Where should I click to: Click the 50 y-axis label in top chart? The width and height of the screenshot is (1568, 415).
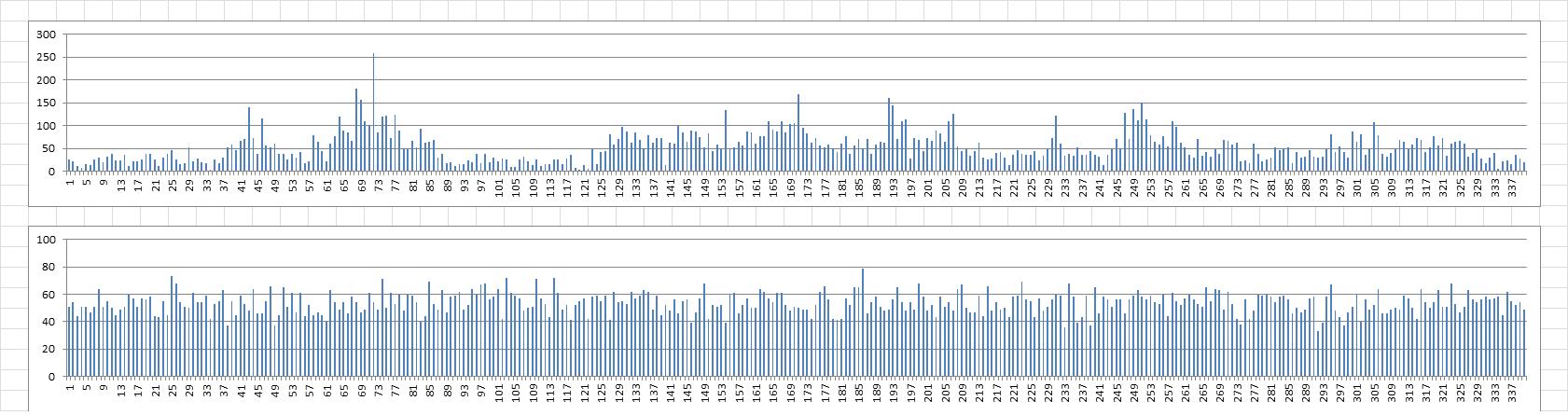(x=49, y=149)
